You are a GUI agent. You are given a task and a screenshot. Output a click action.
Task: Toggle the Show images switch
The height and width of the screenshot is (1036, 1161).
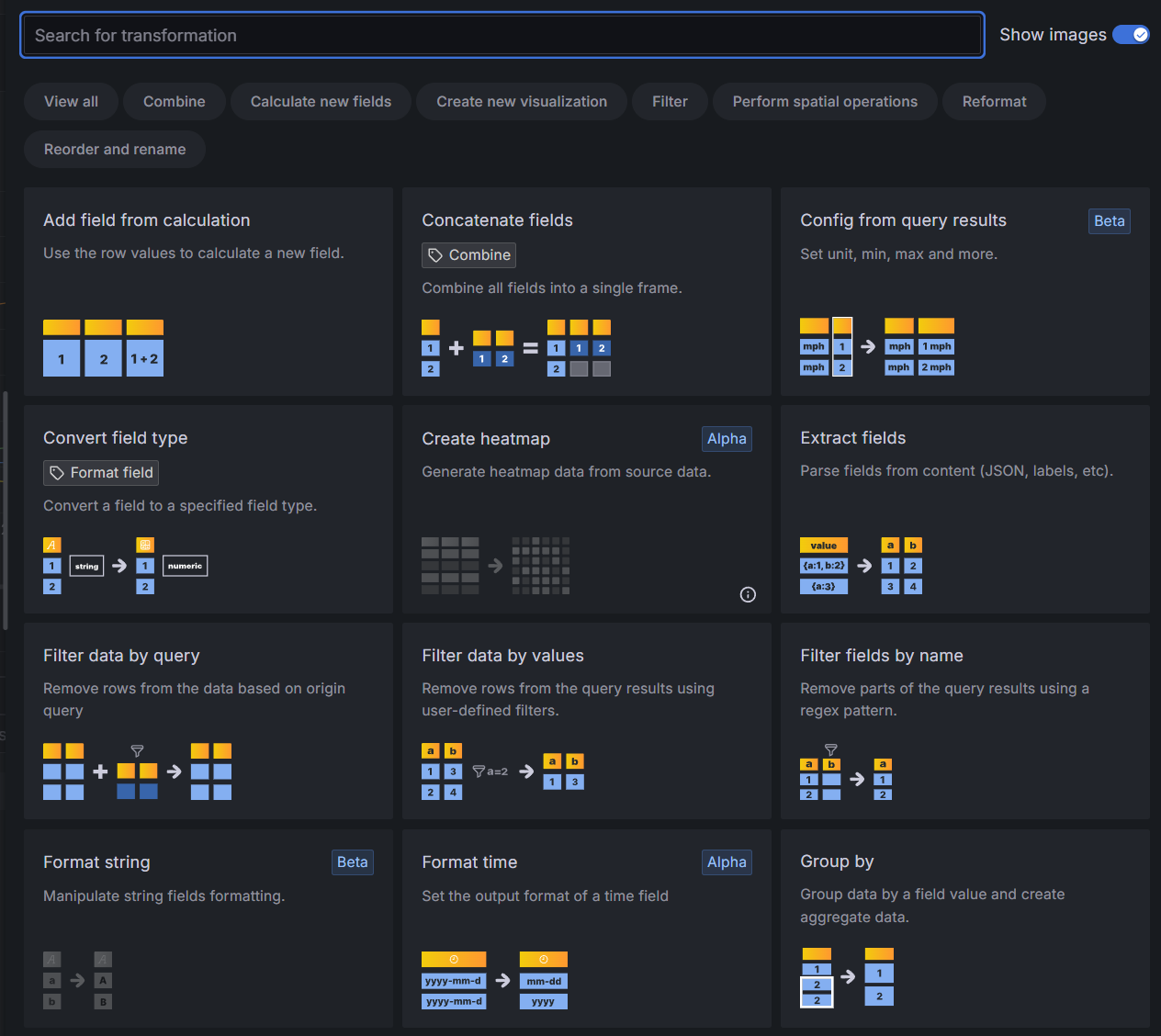click(x=1131, y=35)
